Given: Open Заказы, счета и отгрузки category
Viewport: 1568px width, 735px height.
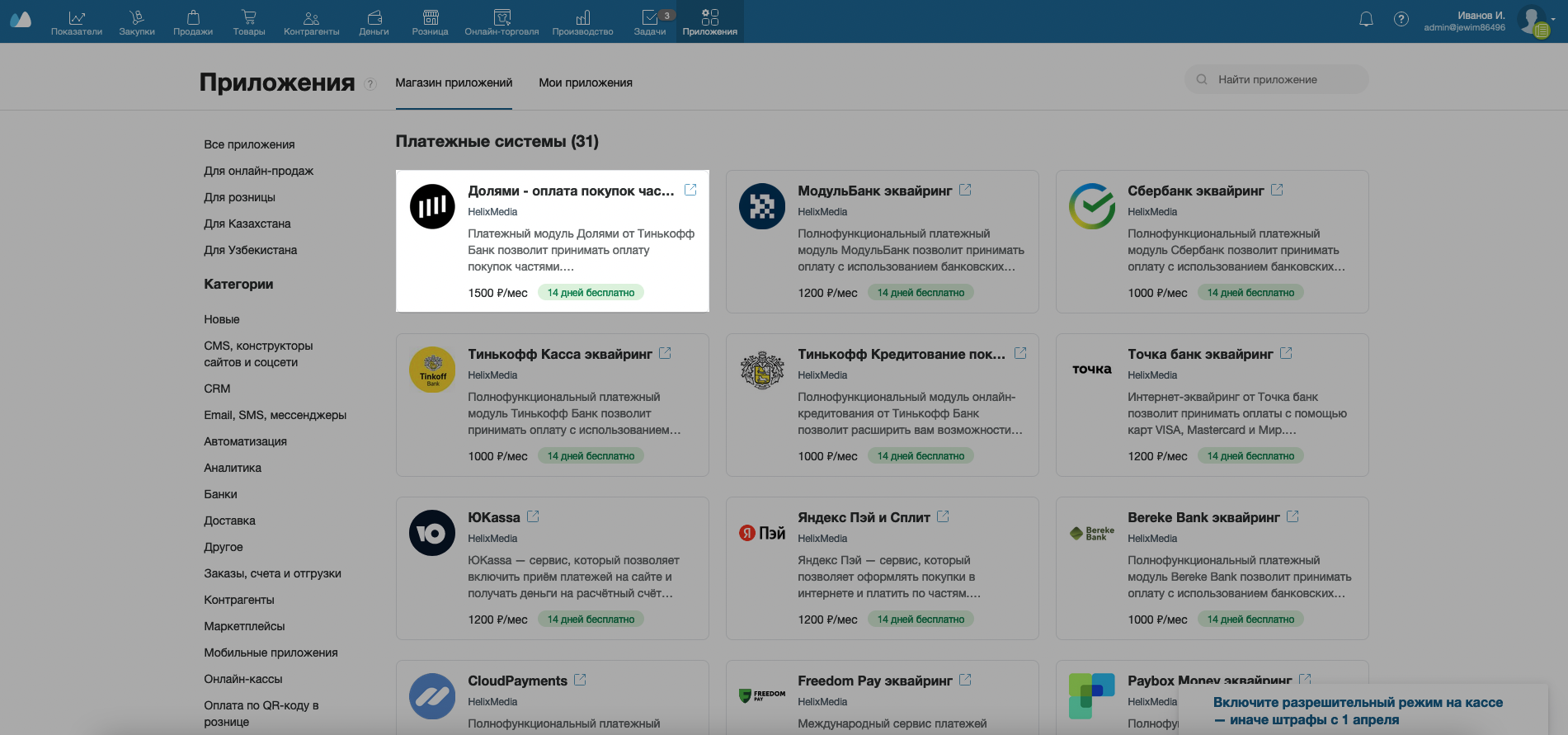Looking at the screenshot, I should coord(273,573).
